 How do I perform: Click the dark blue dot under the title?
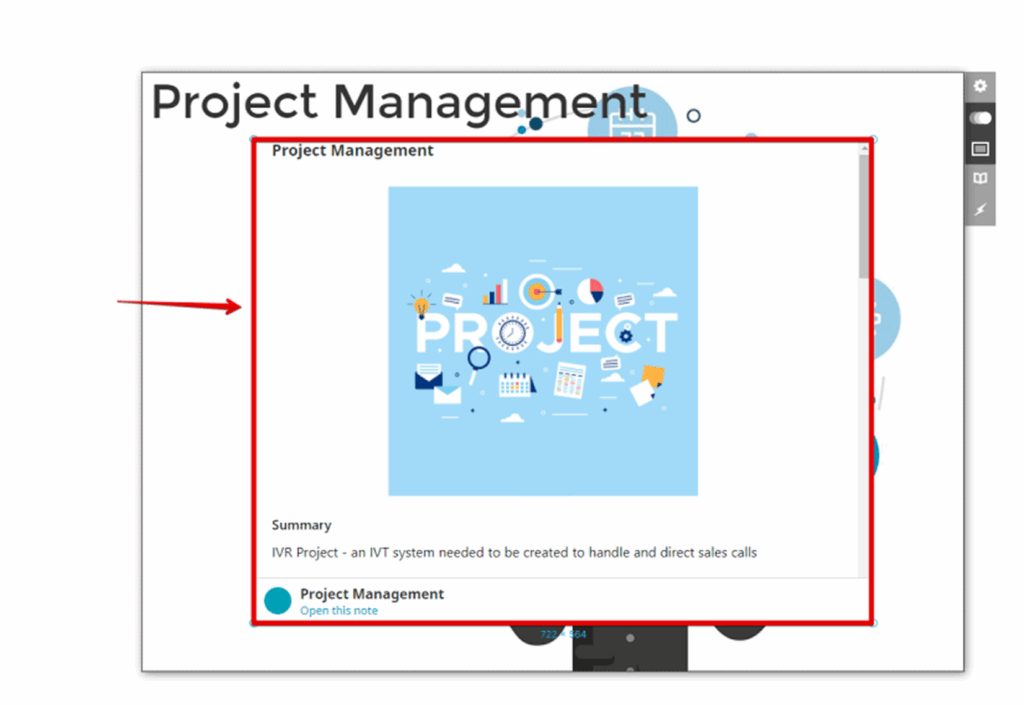[x=536, y=124]
